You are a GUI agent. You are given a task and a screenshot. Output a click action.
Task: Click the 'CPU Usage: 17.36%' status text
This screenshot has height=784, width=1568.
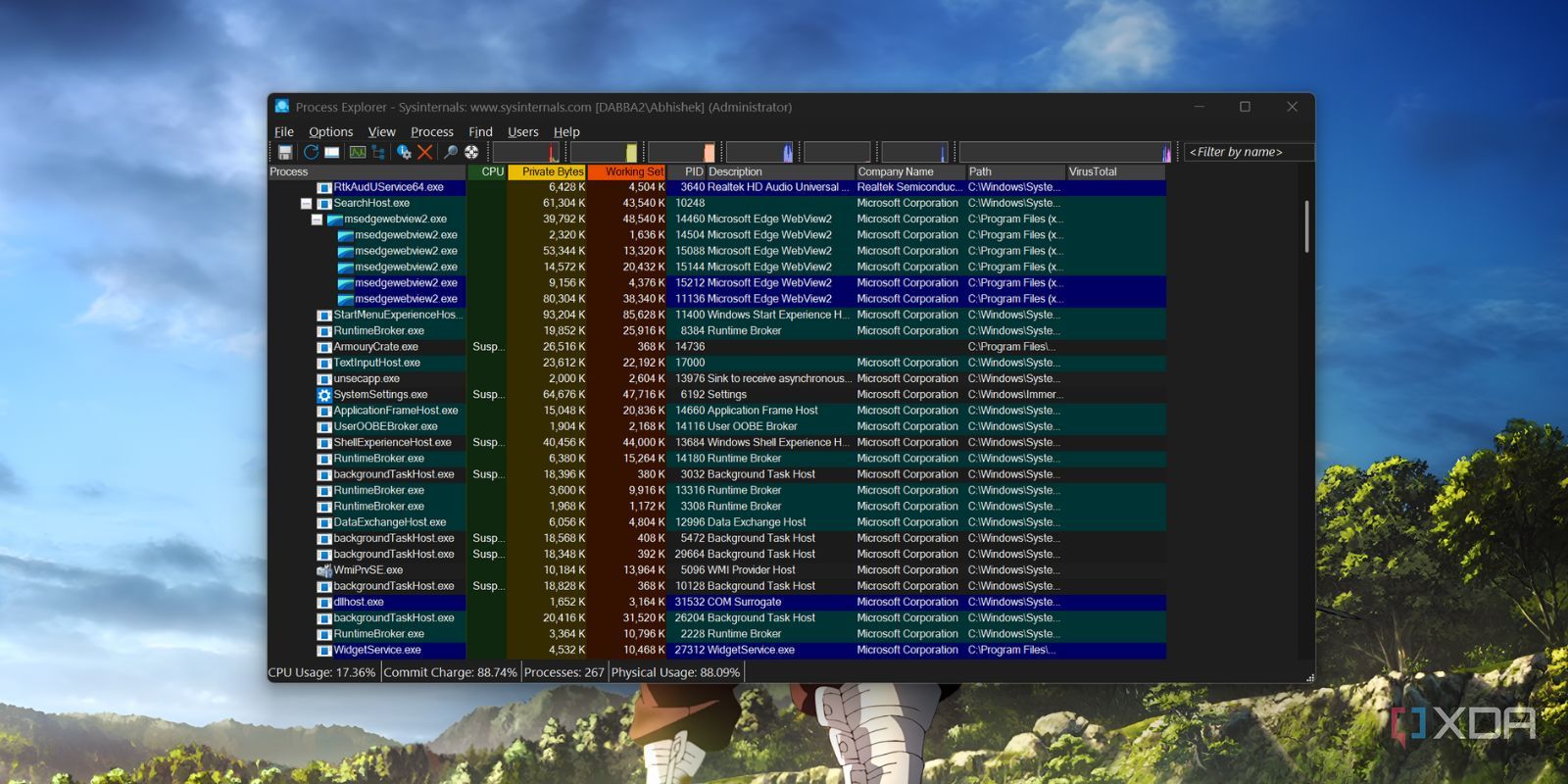coord(322,672)
